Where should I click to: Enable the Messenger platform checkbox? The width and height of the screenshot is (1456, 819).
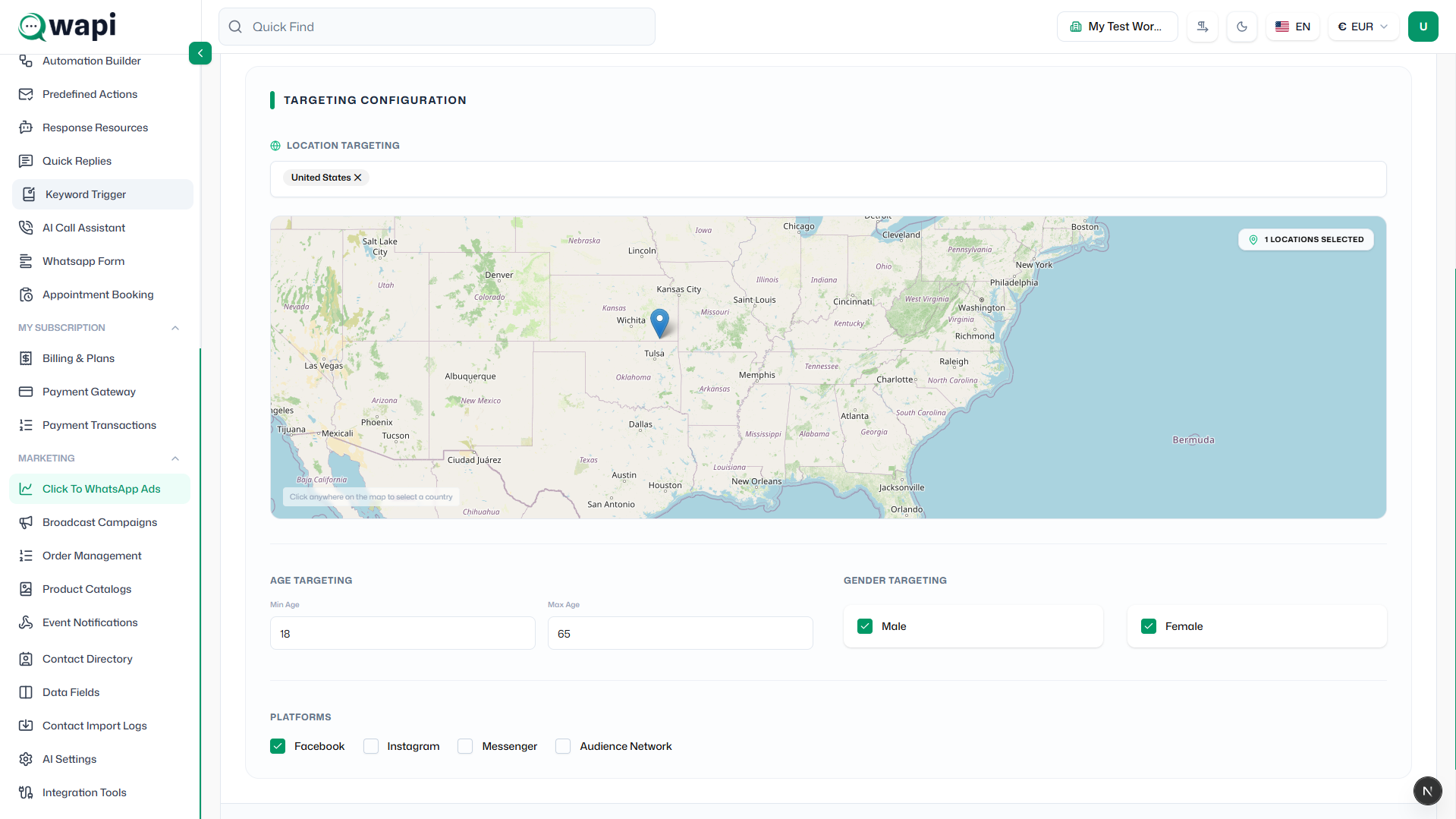465,746
